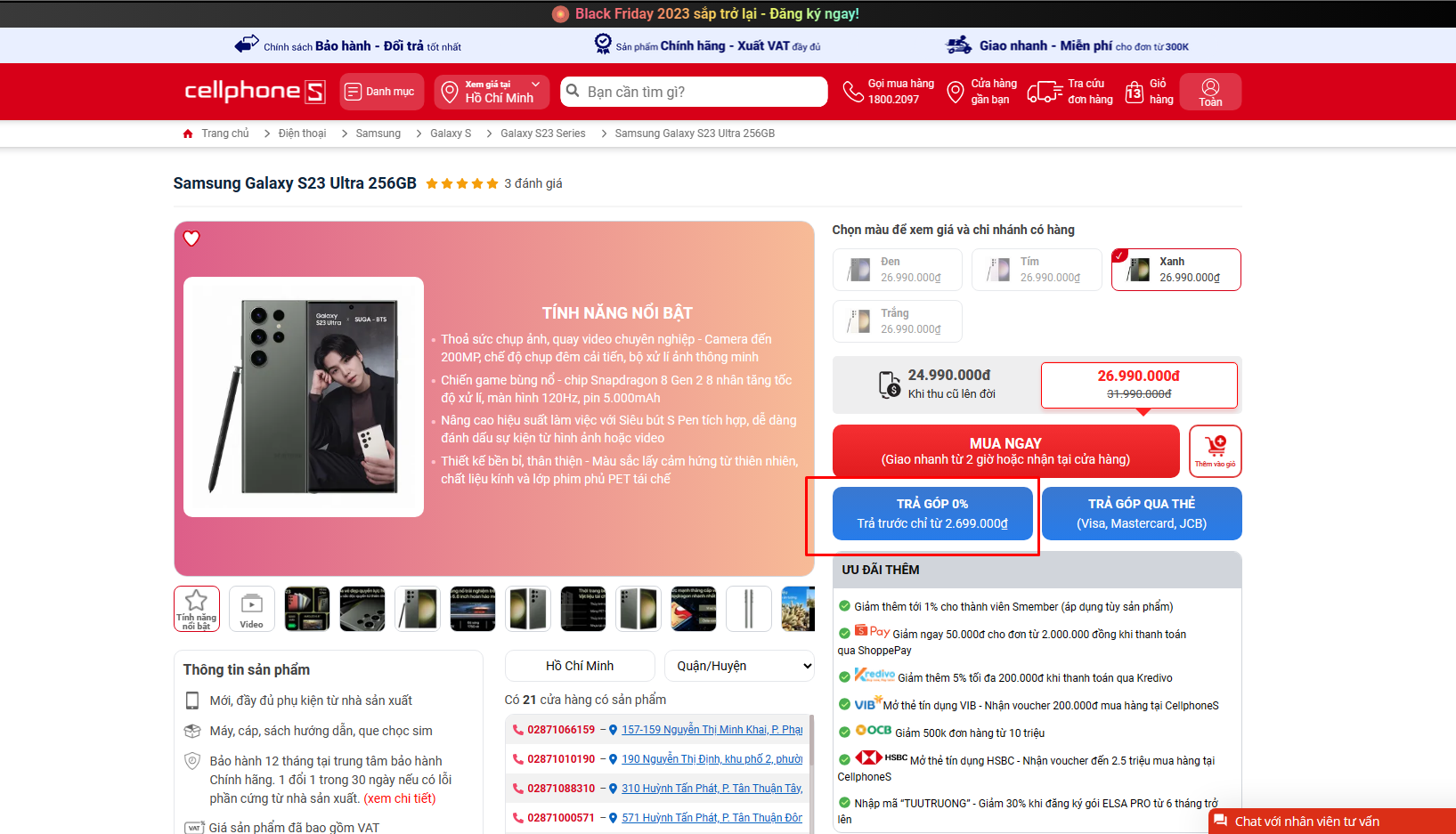Click the coral photo gallery thumbnail
Screen dimensions: 1456x834
798,609
